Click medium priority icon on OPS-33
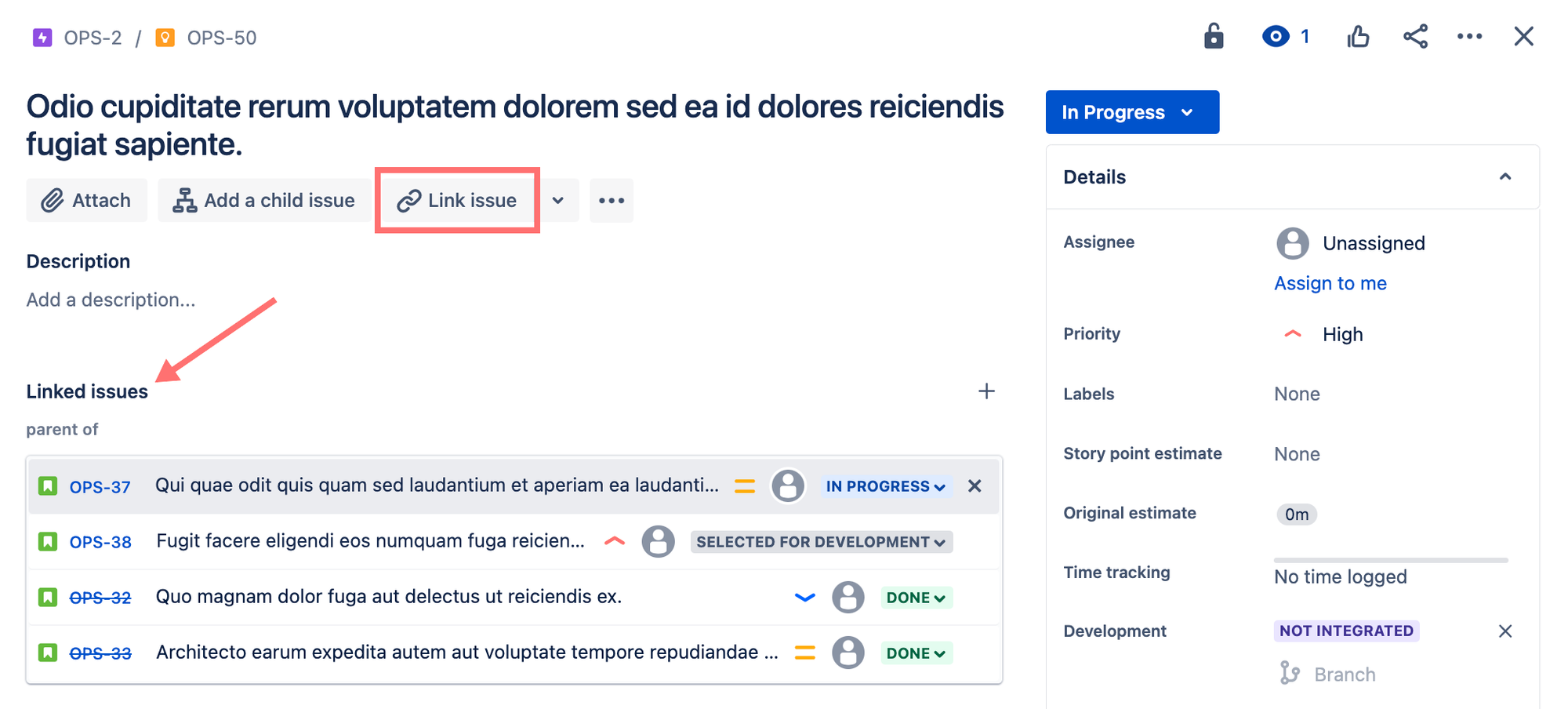 click(805, 653)
